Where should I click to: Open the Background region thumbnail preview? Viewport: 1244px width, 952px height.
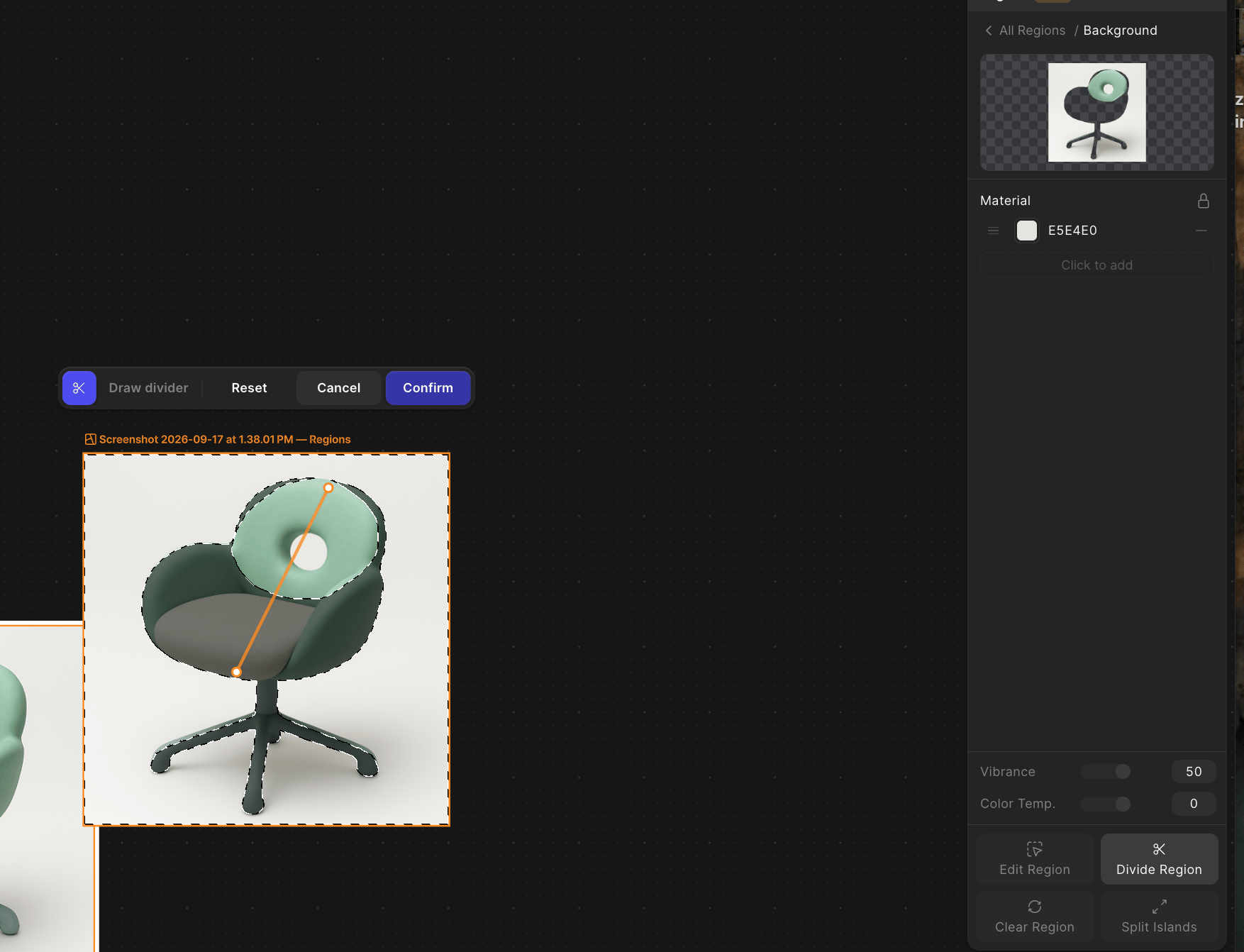(1096, 112)
